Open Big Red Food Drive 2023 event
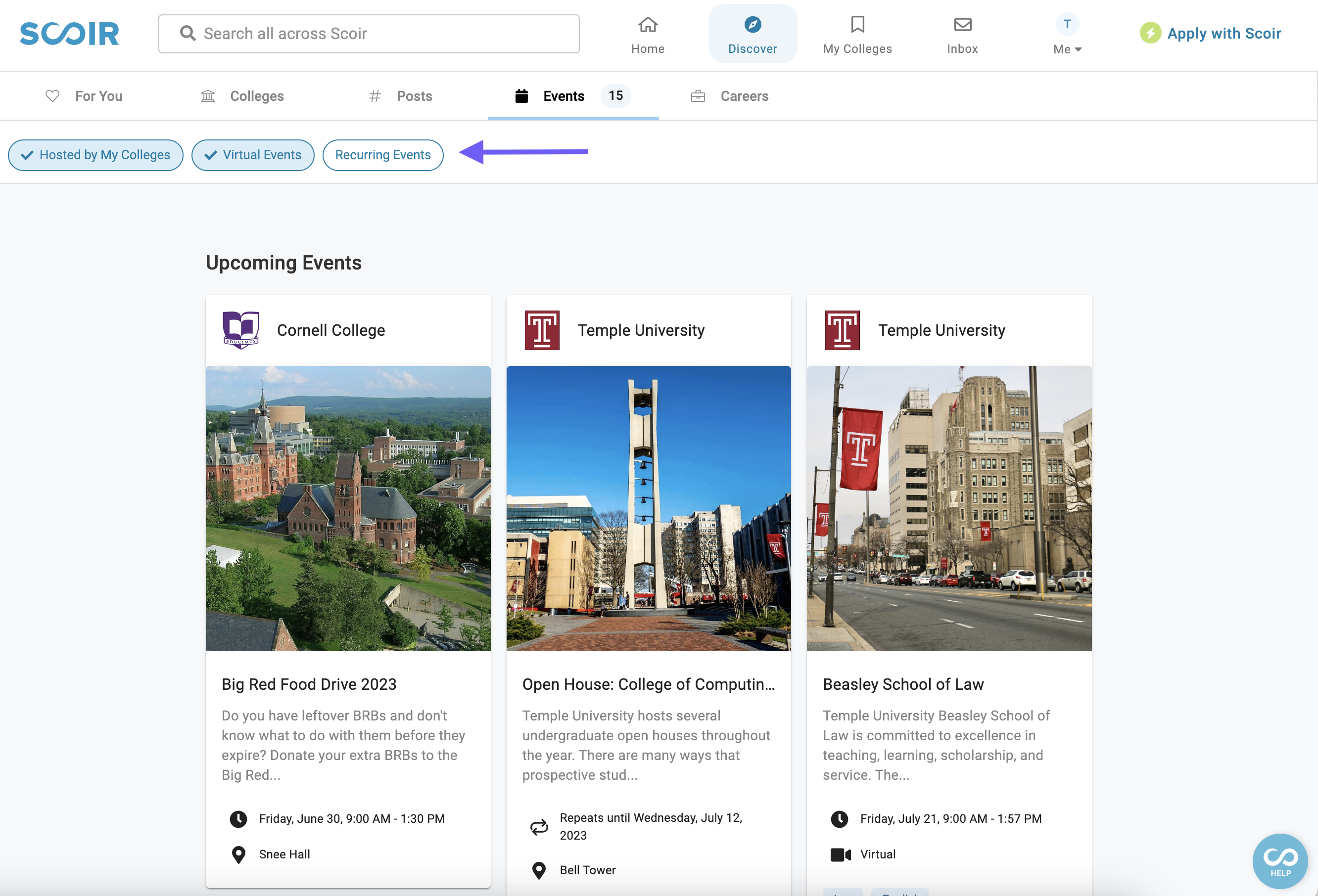Screen dimensions: 1318x896 pos(309,684)
